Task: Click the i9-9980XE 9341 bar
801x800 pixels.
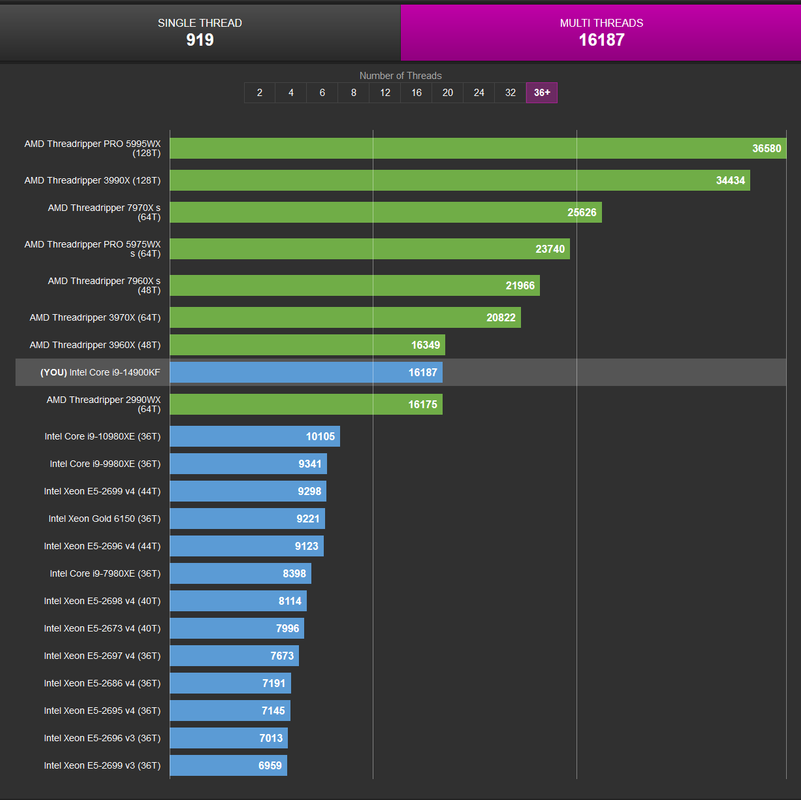Action: coord(248,464)
